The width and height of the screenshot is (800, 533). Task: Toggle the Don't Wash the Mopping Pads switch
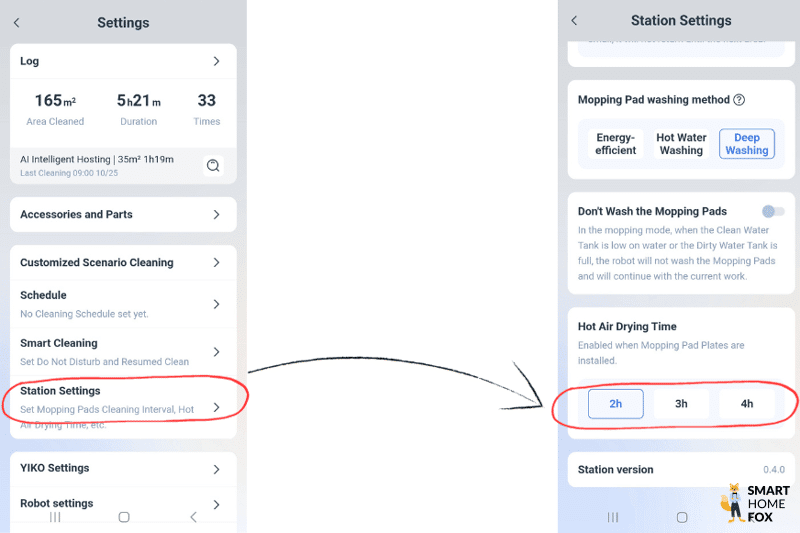pyautogui.click(x=772, y=211)
